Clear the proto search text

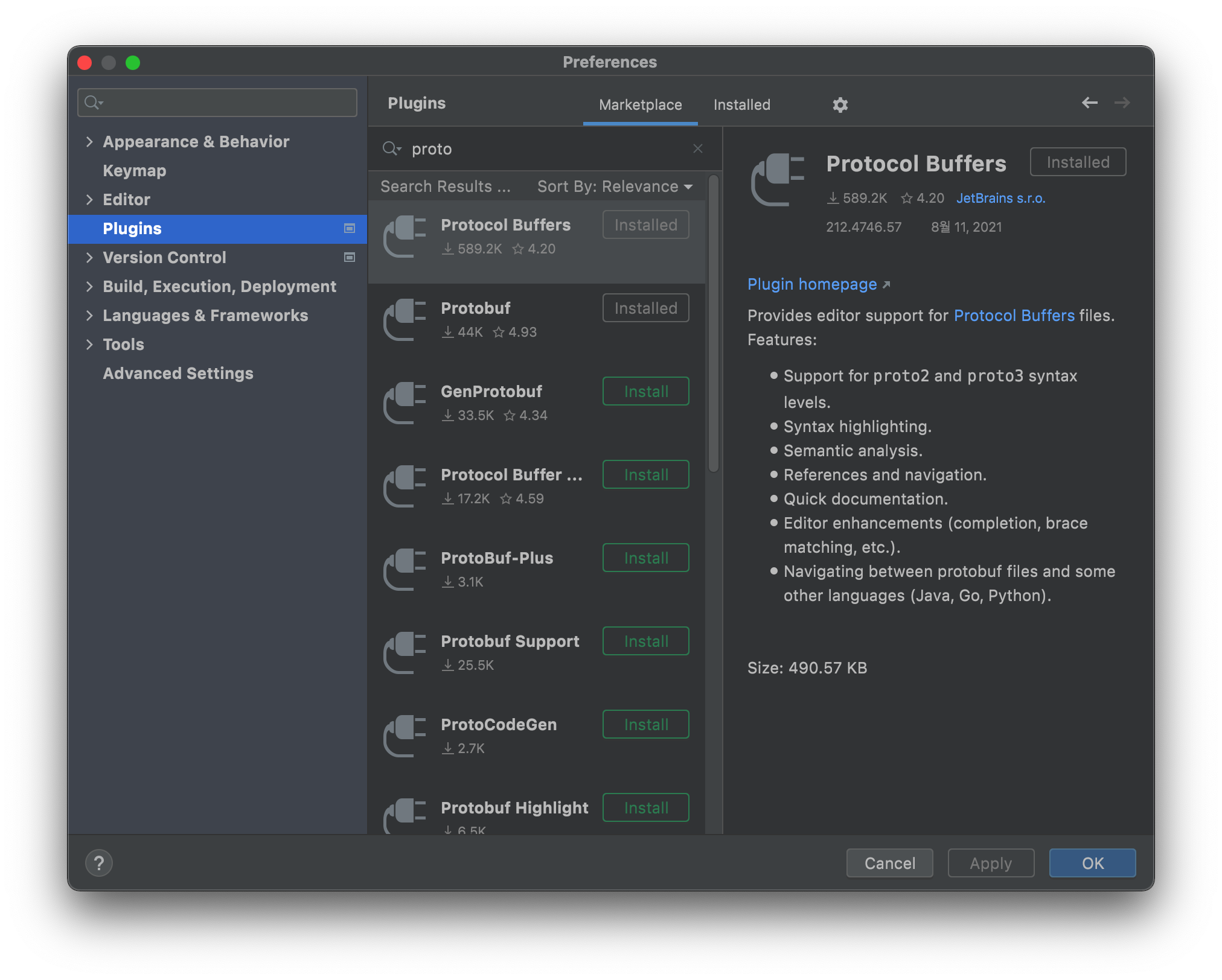[x=697, y=148]
